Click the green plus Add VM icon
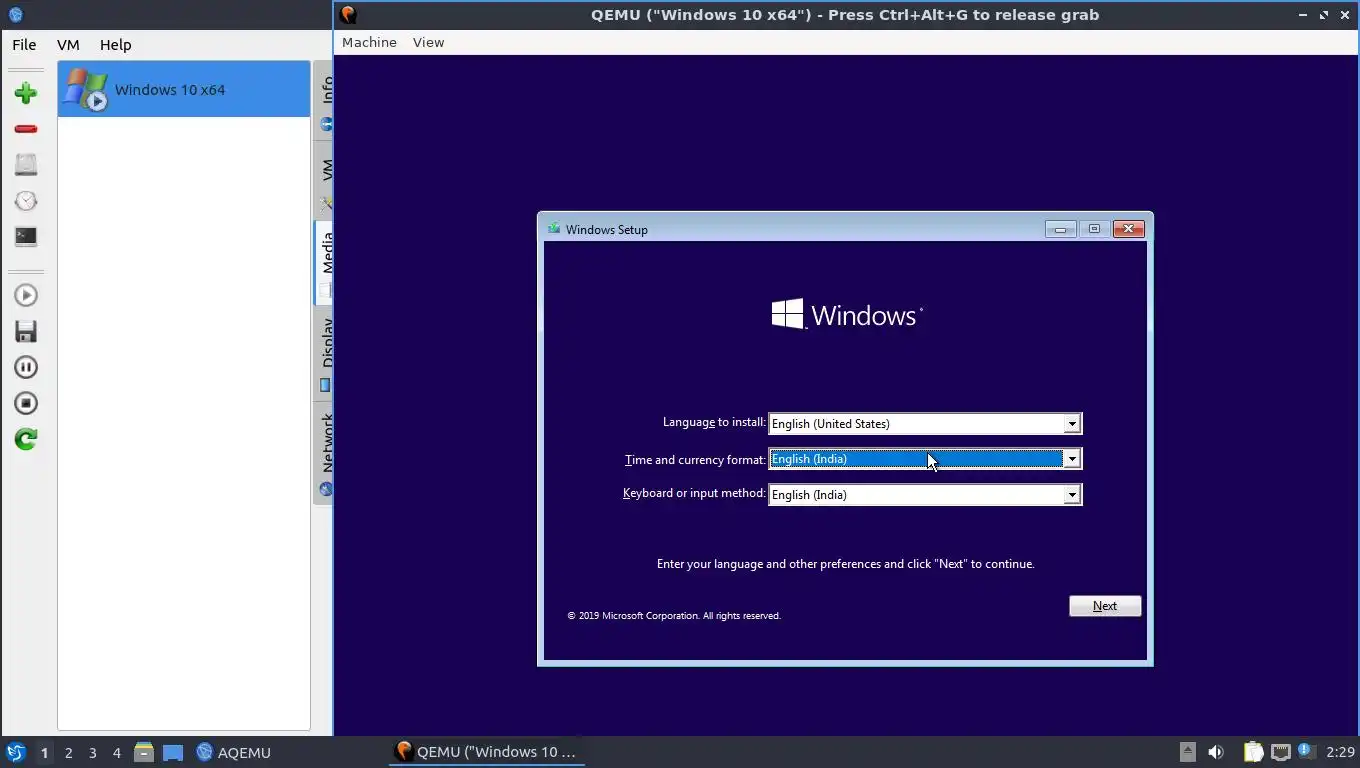 point(26,93)
